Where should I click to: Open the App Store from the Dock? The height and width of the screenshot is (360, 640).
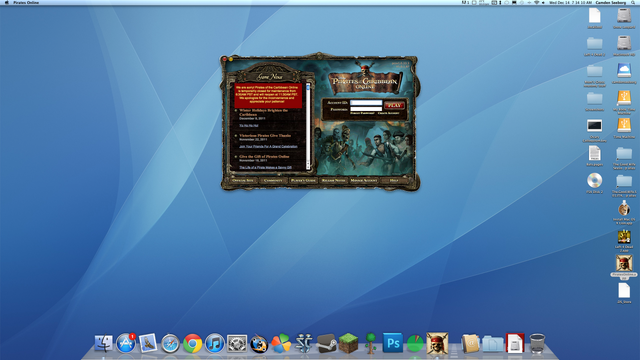(x=126, y=343)
